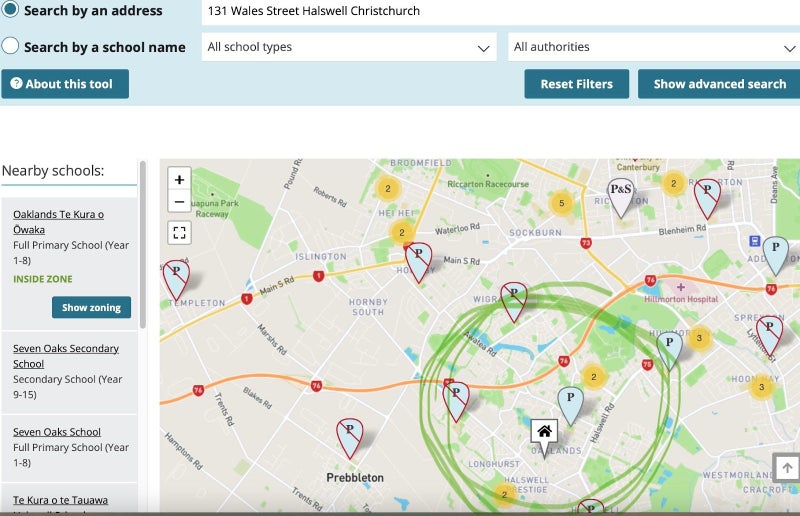Open the All school types dropdown

(x=348, y=47)
